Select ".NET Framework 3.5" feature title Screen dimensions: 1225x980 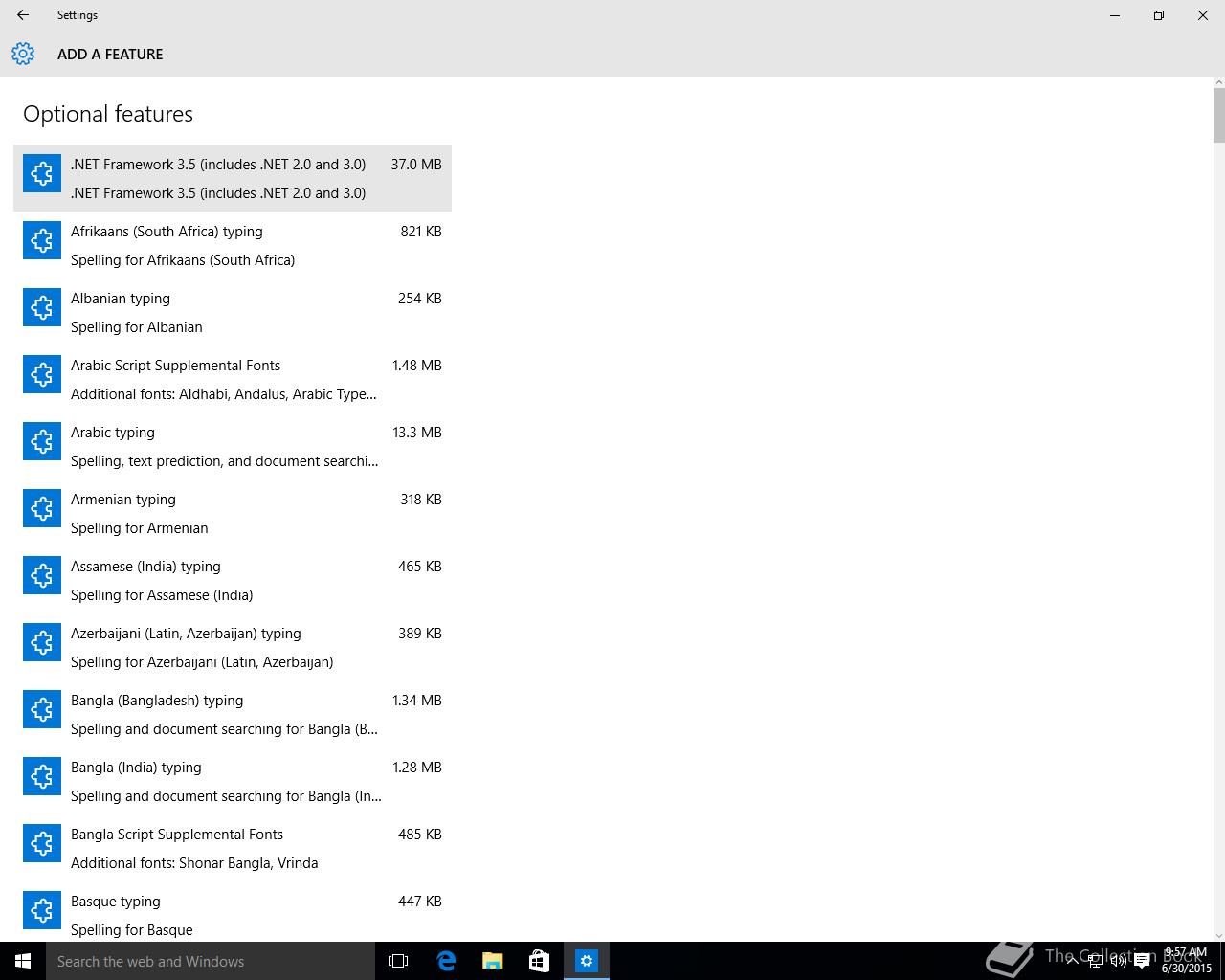218,165
